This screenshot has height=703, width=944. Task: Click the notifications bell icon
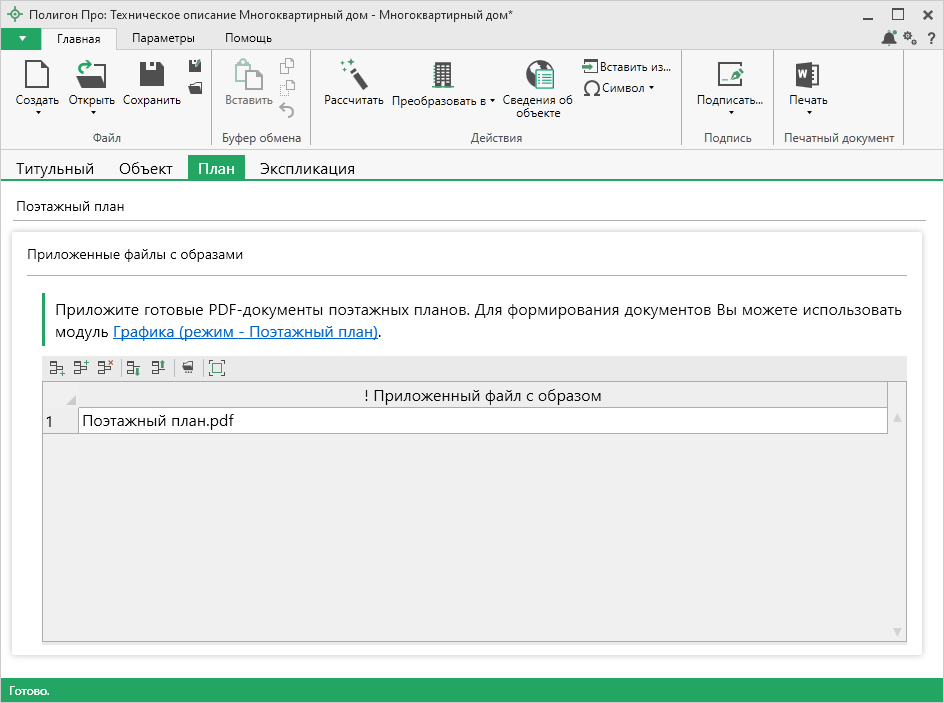click(x=888, y=38)
